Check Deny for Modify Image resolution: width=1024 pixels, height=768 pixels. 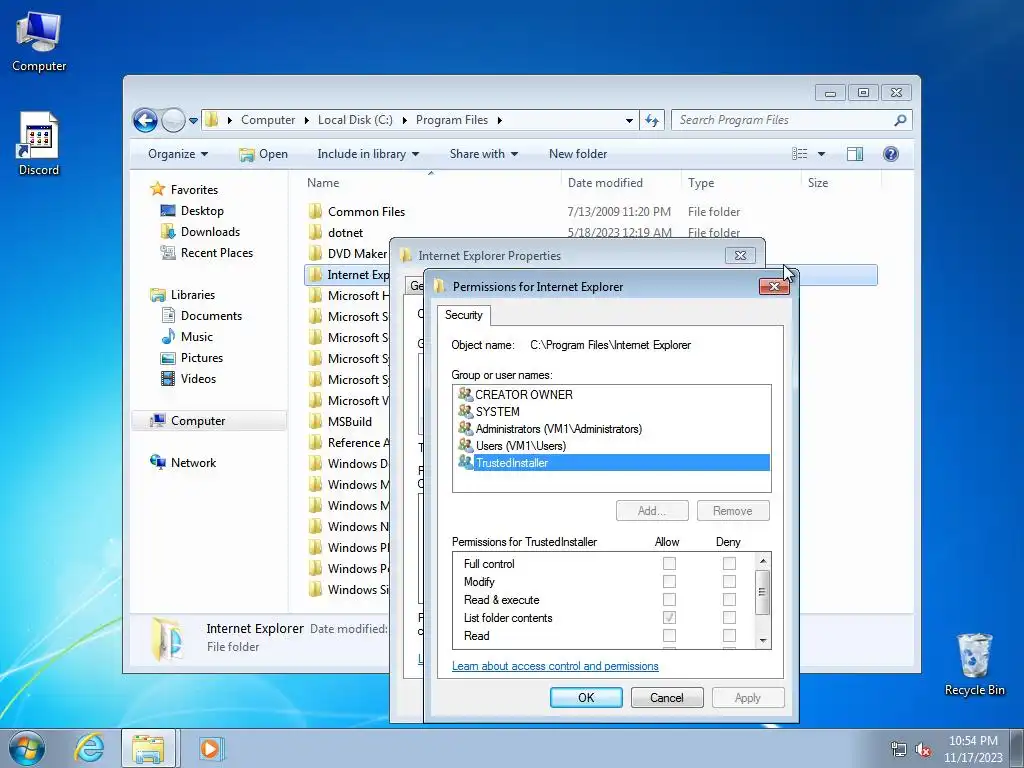click(729, 581)
